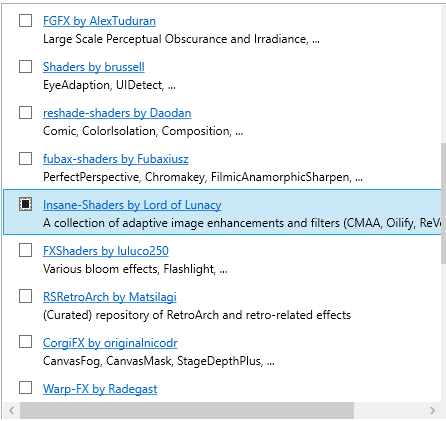Visit the fubax-shaders by Fubaxiusz link
Viewport: 446px width, 421px height.
pos(116,159)
